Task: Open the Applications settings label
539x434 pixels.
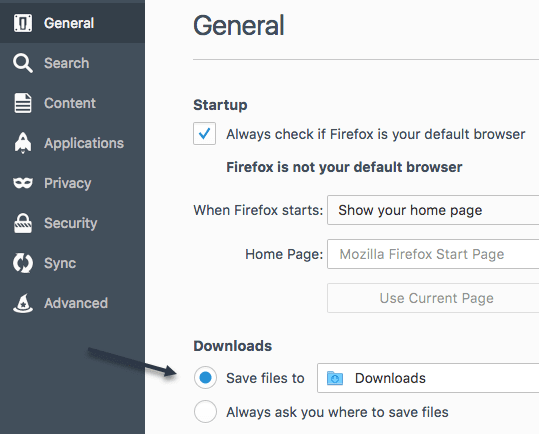Action: coord(84,143)
